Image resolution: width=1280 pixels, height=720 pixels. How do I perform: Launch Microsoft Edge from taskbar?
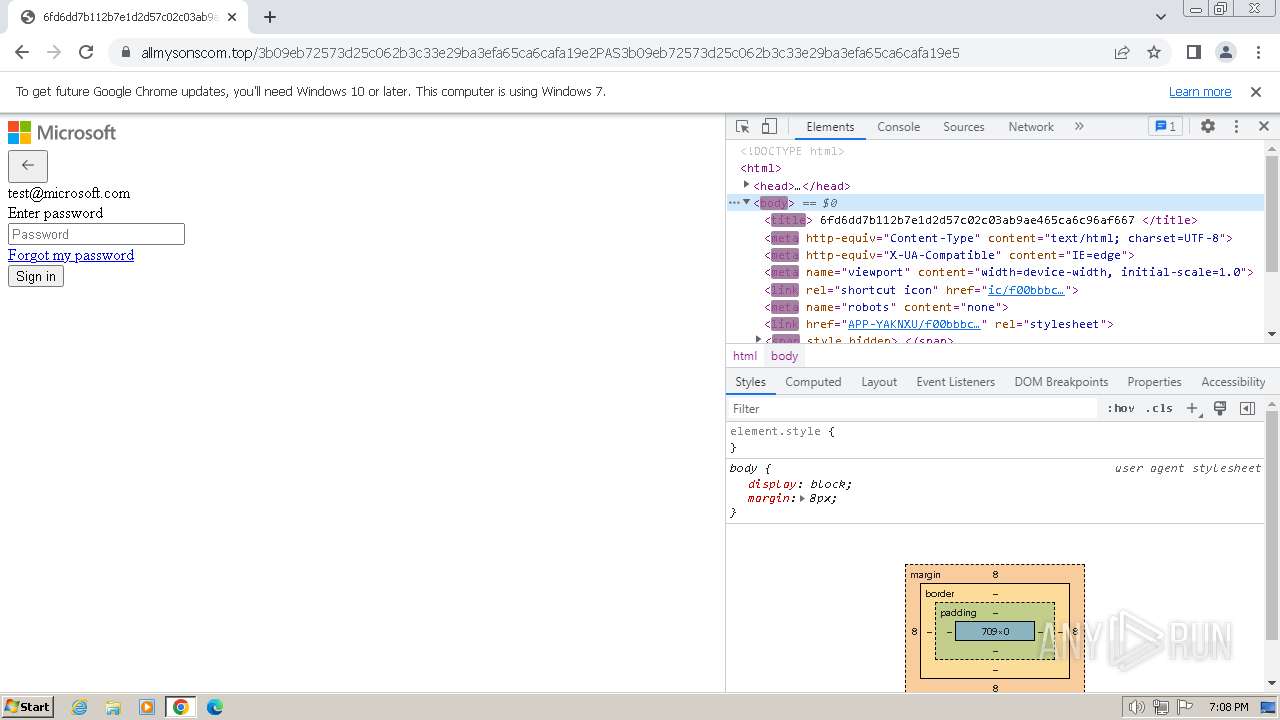click(x=215, y=707)
